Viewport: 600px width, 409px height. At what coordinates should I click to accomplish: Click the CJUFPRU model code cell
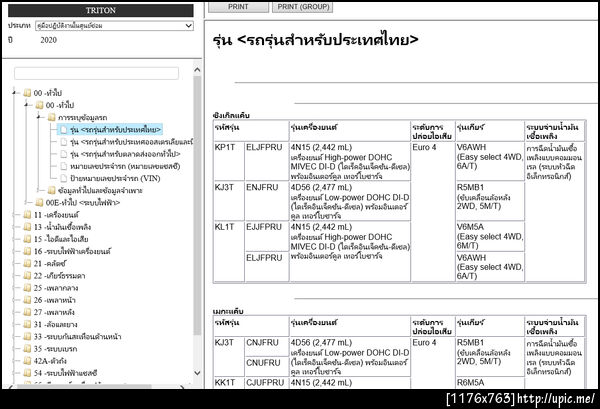[265, 383]
